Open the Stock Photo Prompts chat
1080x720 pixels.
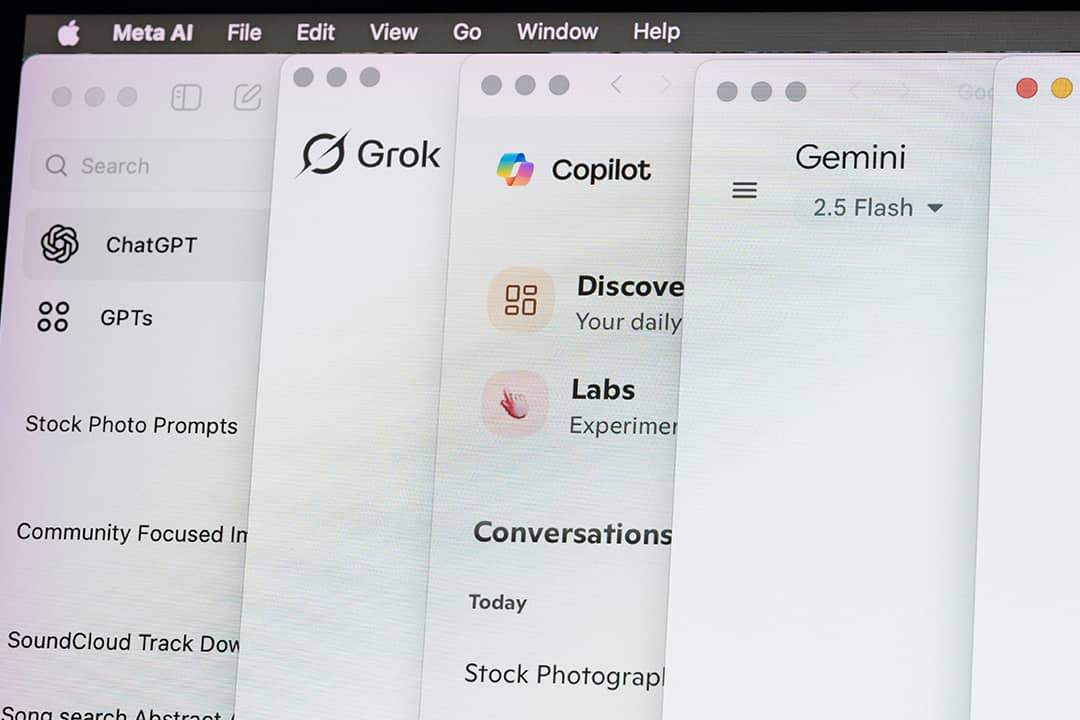pyautogui.click(x=131, y=425)
